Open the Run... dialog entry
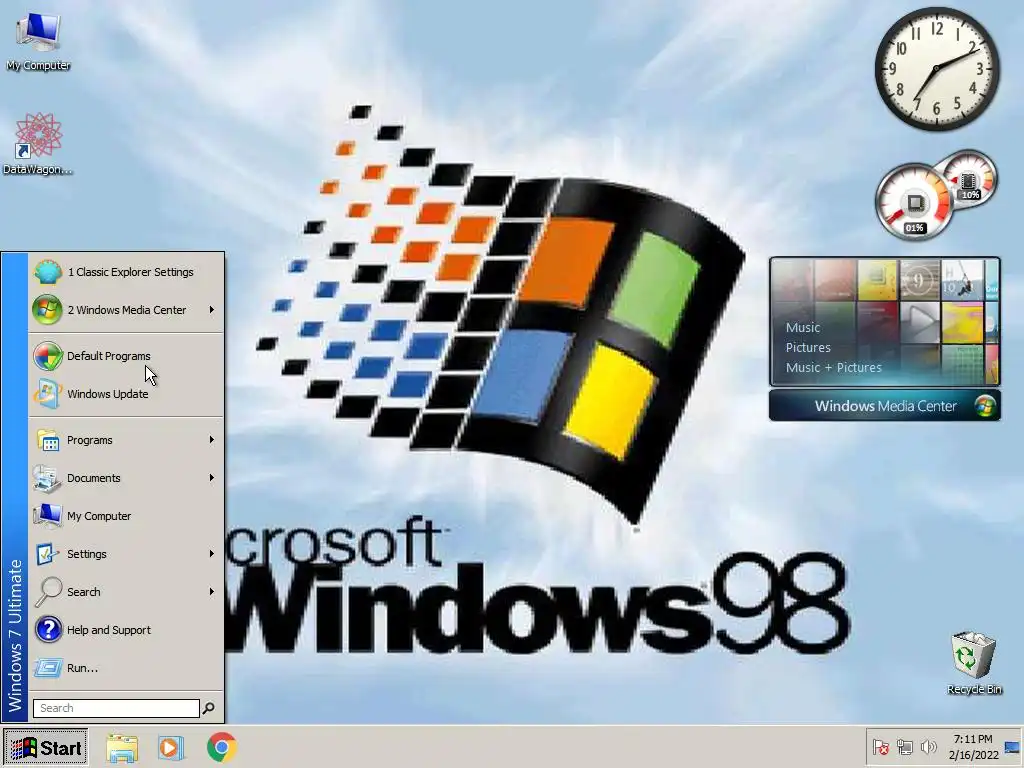Viewport: 1024px width, 768px height. (125, 668)
